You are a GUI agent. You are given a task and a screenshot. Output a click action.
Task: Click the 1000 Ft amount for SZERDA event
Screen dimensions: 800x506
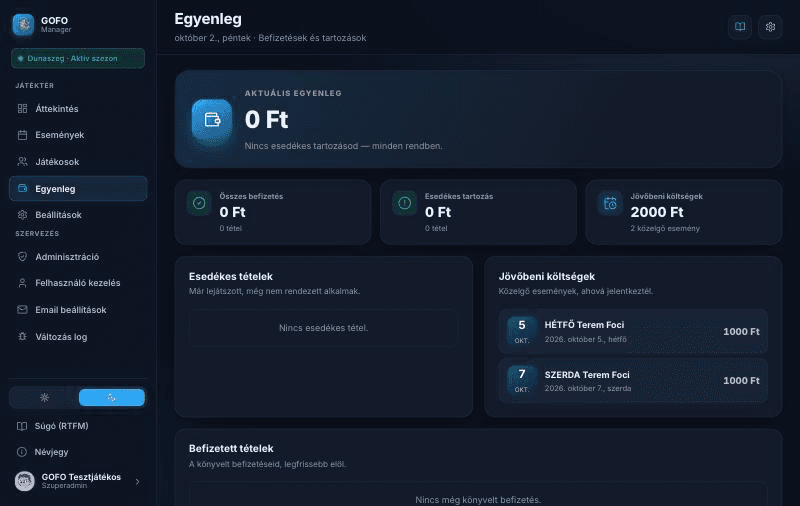[x=741, y=381]
